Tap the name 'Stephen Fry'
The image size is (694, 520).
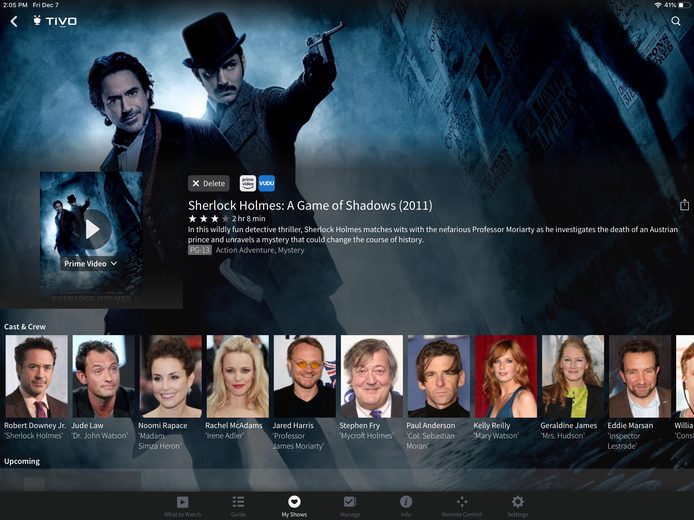(359, 425)
